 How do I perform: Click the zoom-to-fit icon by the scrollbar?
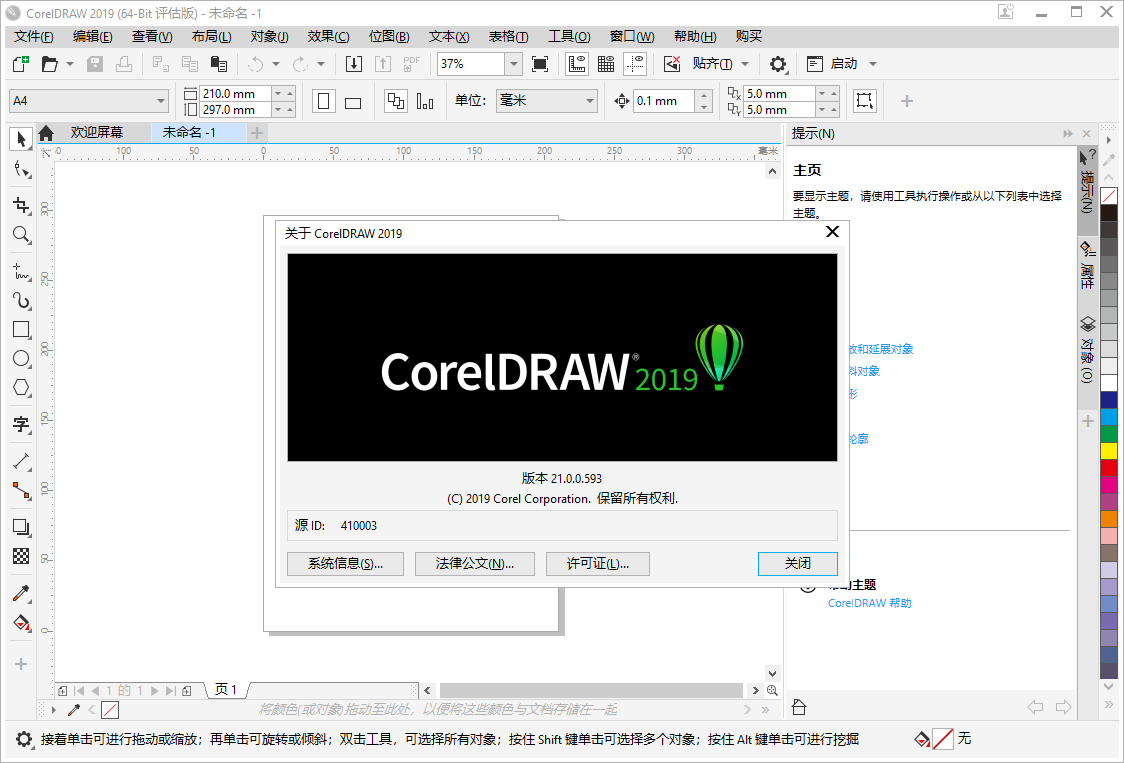click(x=772, y=690)
